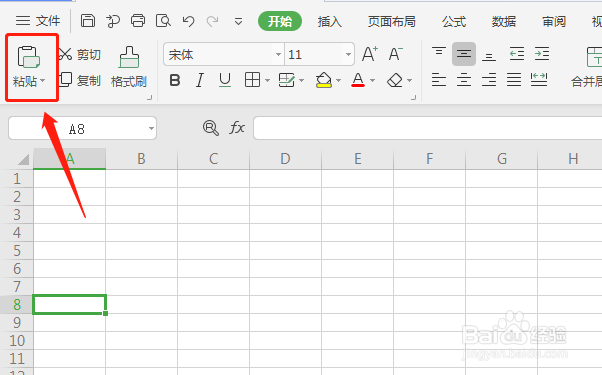The image size is (602, 375).
Task: Apply red font color
Action: click(358, 80)
